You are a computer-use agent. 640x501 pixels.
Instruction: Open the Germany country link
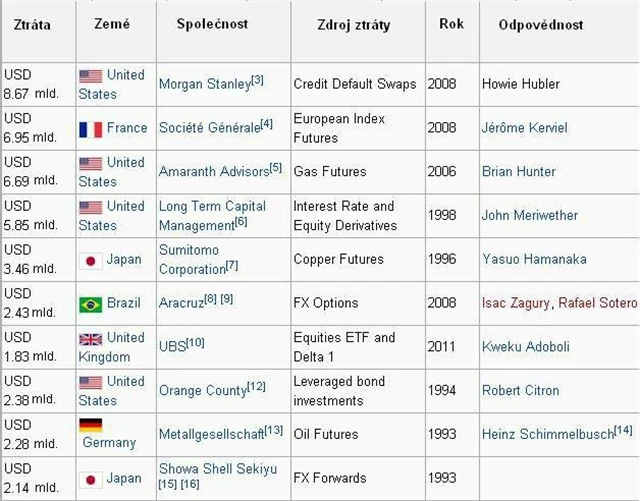[x=109, y=442]
